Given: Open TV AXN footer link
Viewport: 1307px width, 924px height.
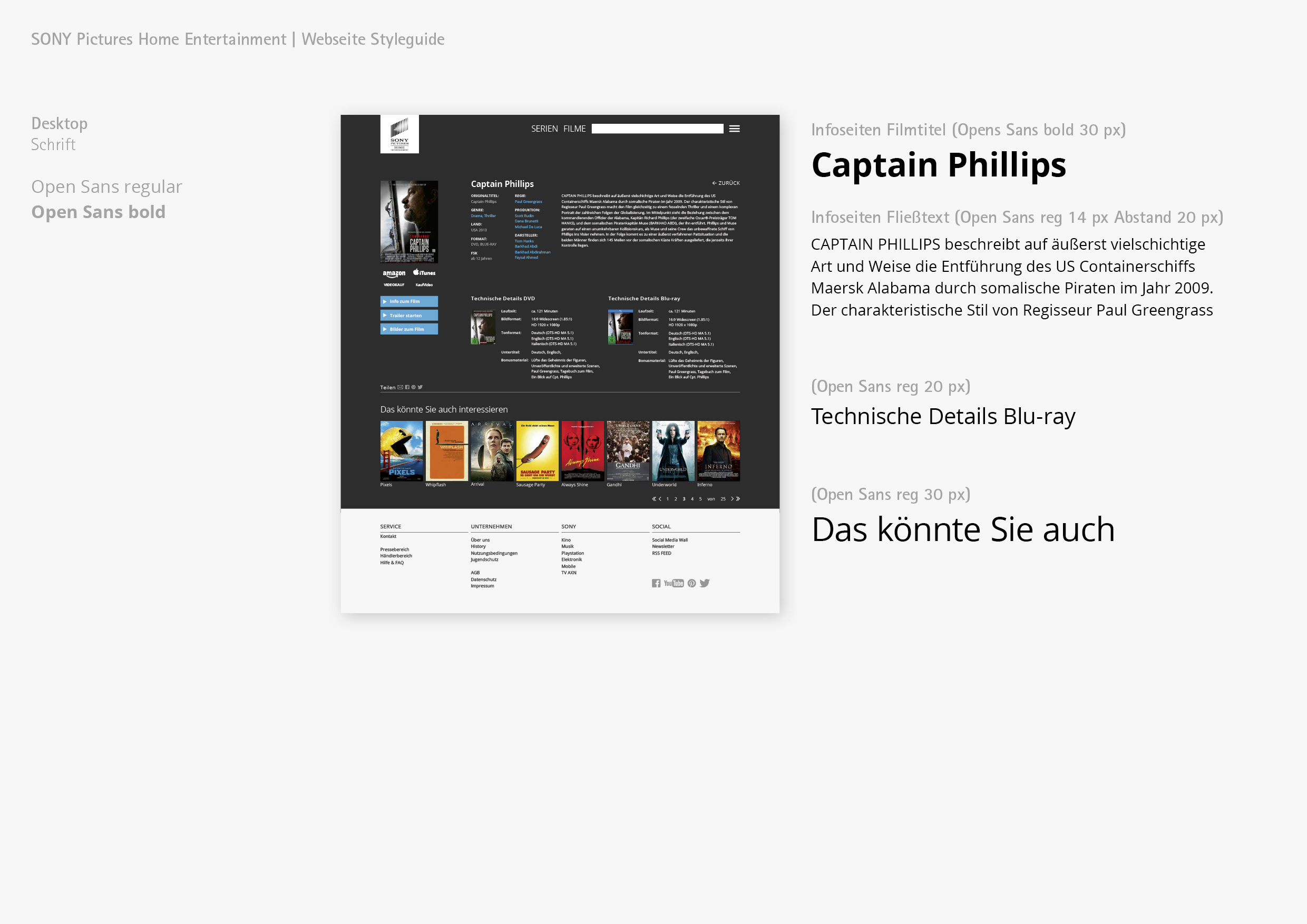Looking at the screenshot, I should [x=569, y=573].
